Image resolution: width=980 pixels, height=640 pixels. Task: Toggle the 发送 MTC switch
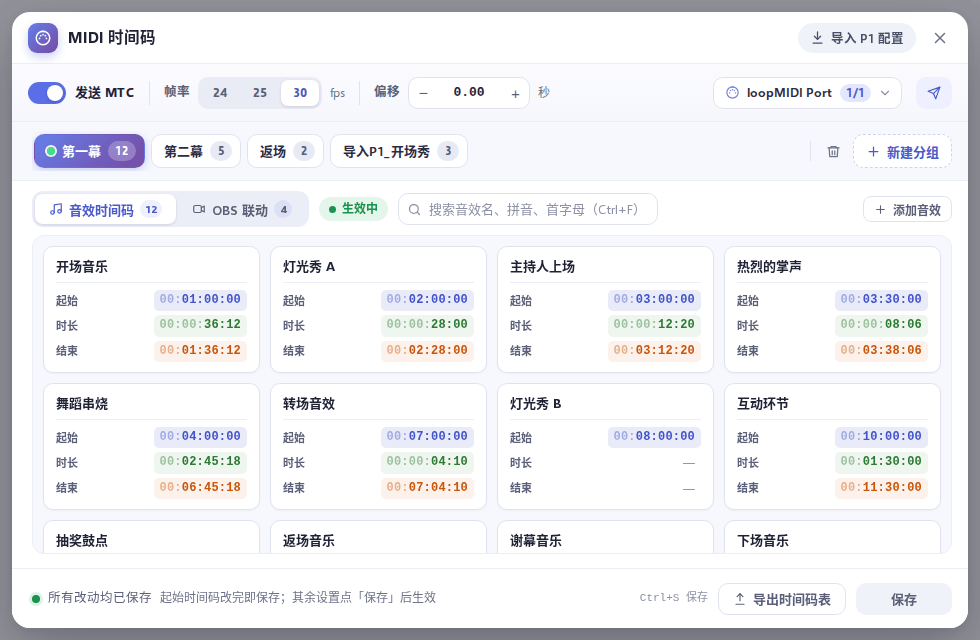tap(47, 93)
